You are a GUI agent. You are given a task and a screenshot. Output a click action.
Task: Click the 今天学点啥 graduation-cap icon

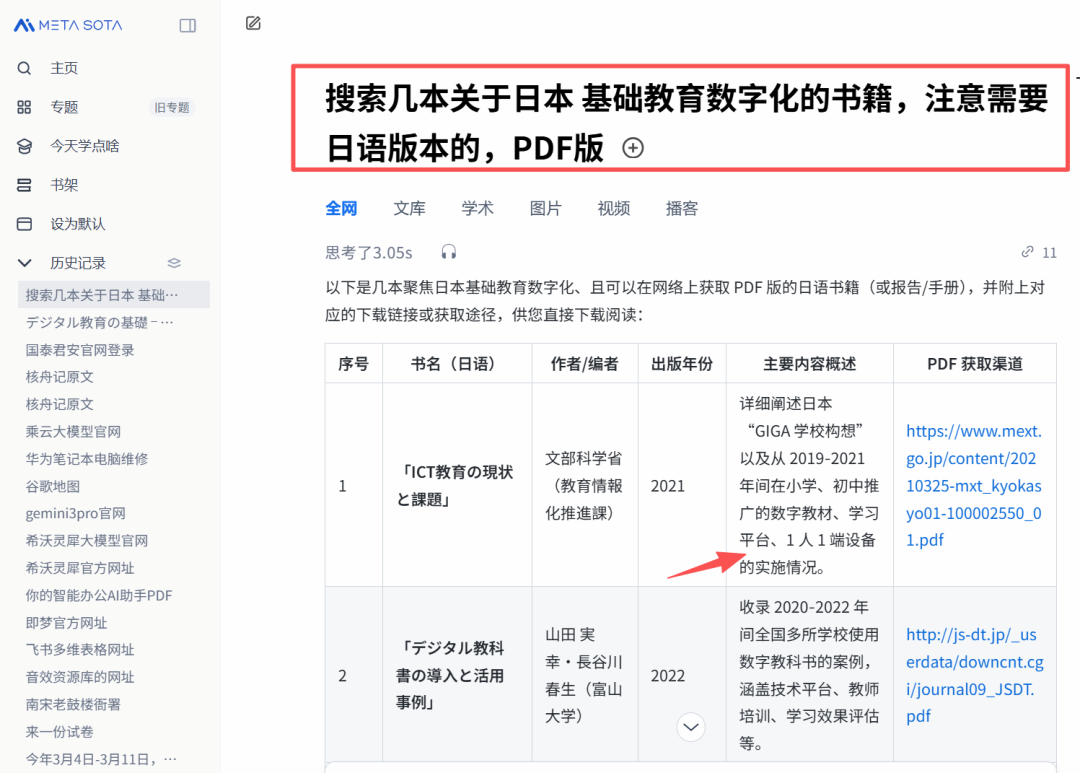coord(25,145)
